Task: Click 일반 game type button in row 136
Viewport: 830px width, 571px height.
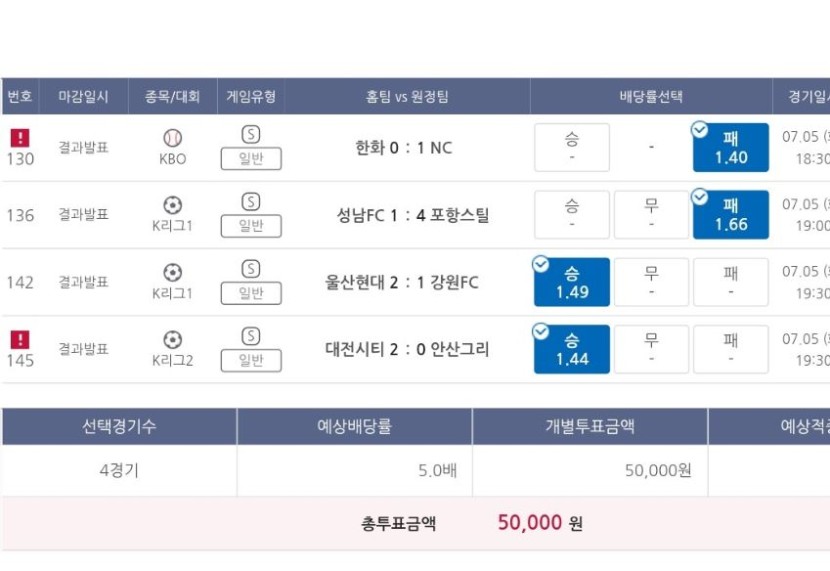Action: 251,226
